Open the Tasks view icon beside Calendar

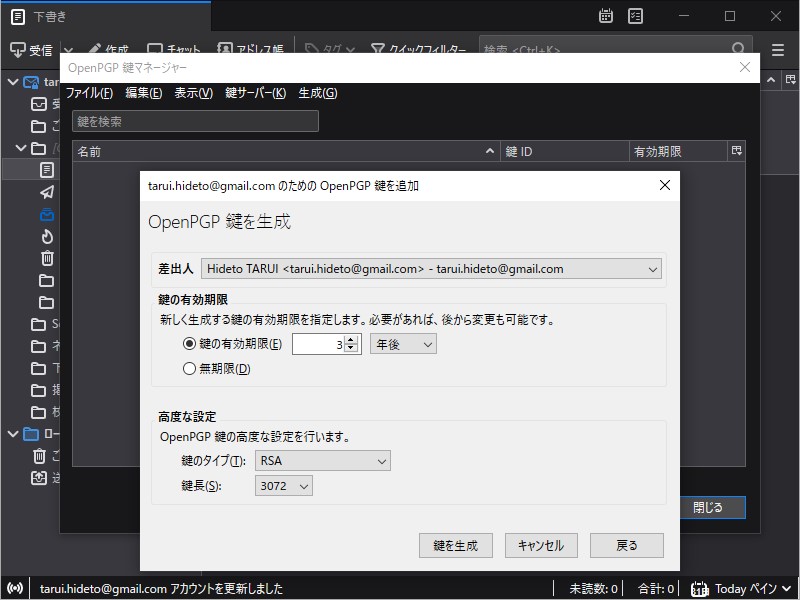[x=635, y=16]
